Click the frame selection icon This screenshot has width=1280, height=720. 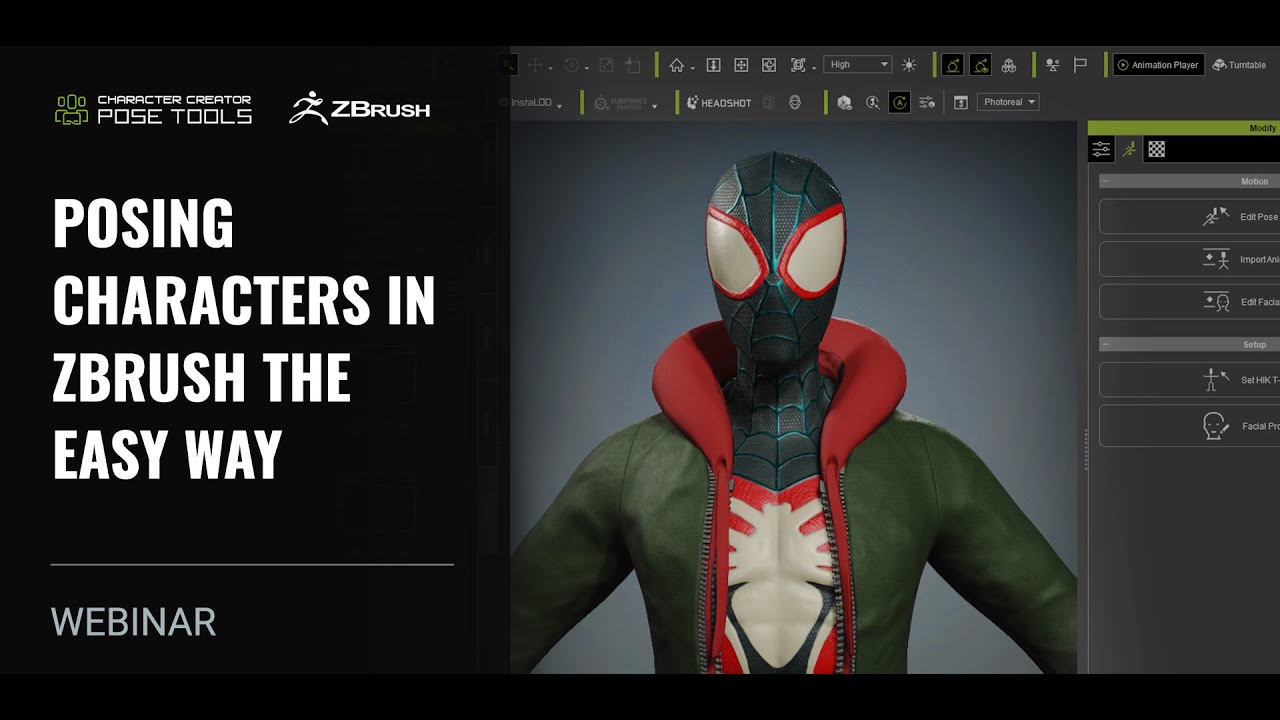tap(798, 65)
